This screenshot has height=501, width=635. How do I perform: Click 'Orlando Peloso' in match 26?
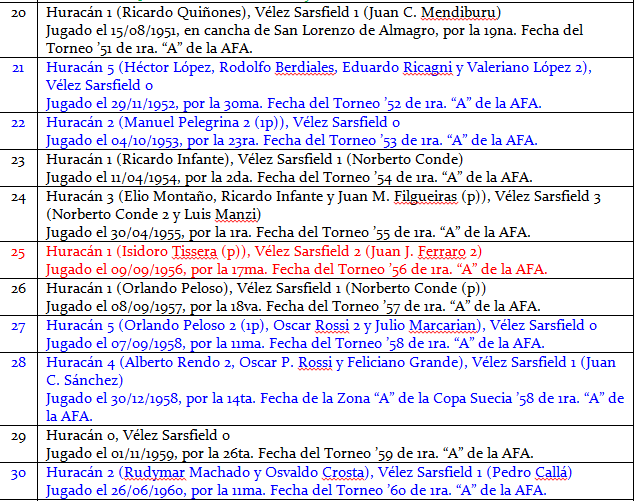(x=173, y=288)
